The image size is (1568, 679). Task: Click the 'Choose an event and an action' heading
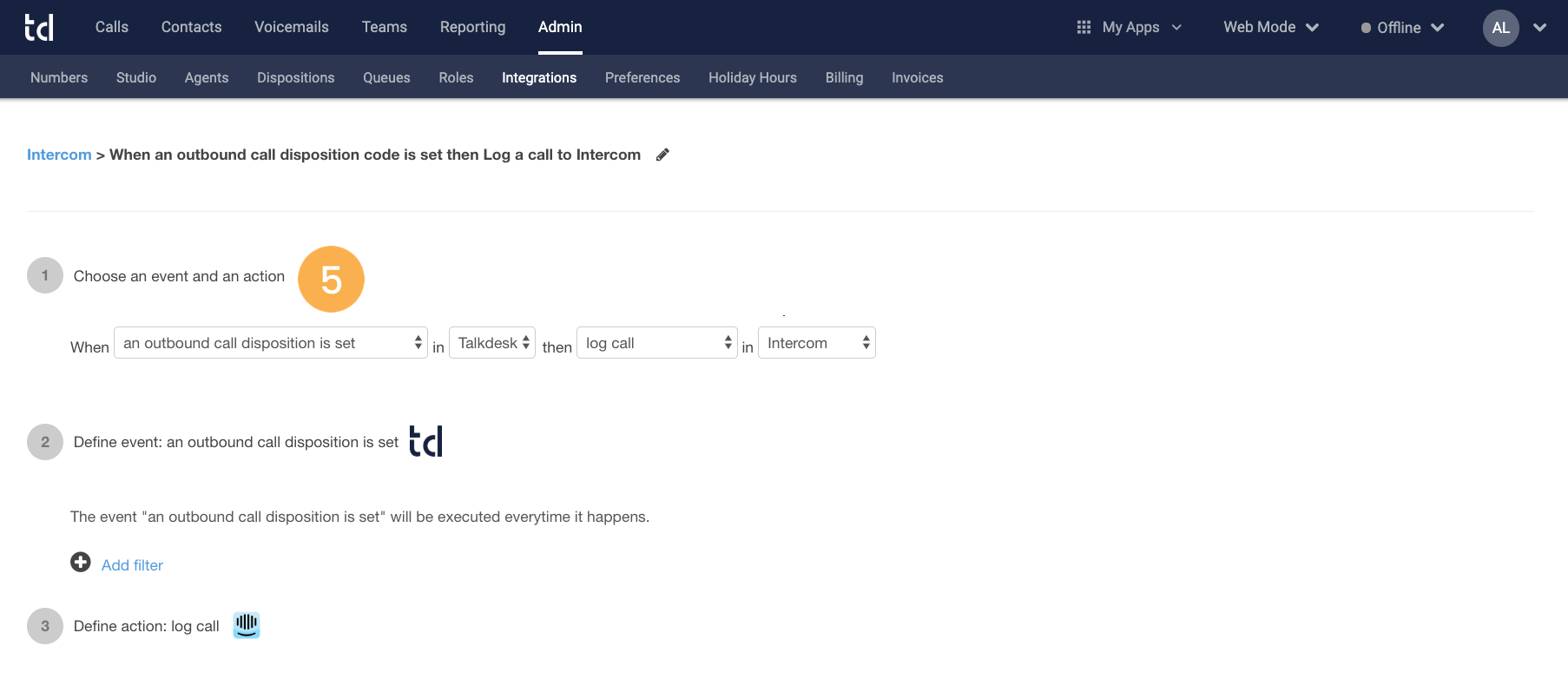(179, 276)
